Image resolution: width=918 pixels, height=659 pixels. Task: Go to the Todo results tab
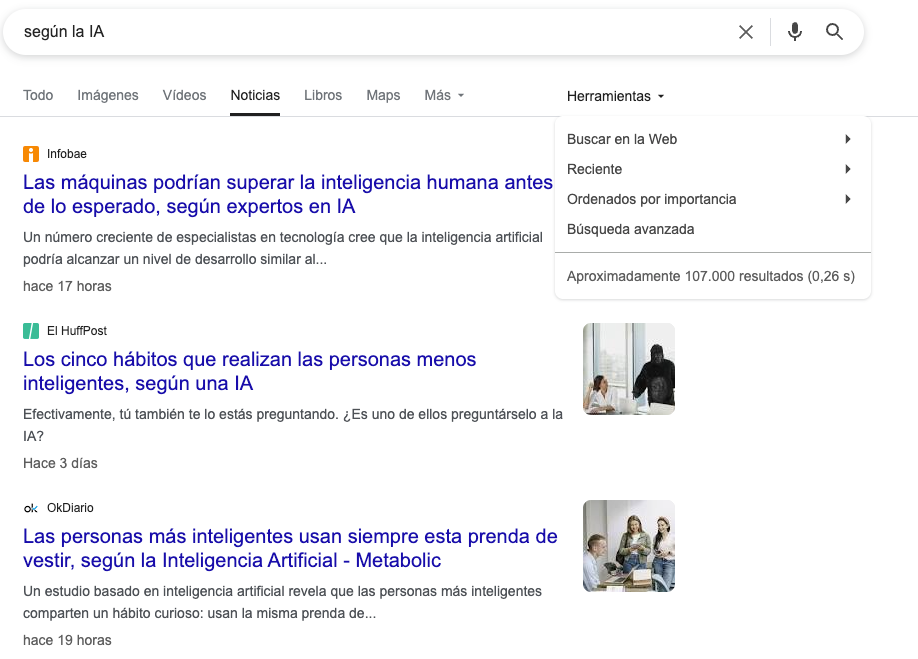pyautogui.click(x=38, y=96)
